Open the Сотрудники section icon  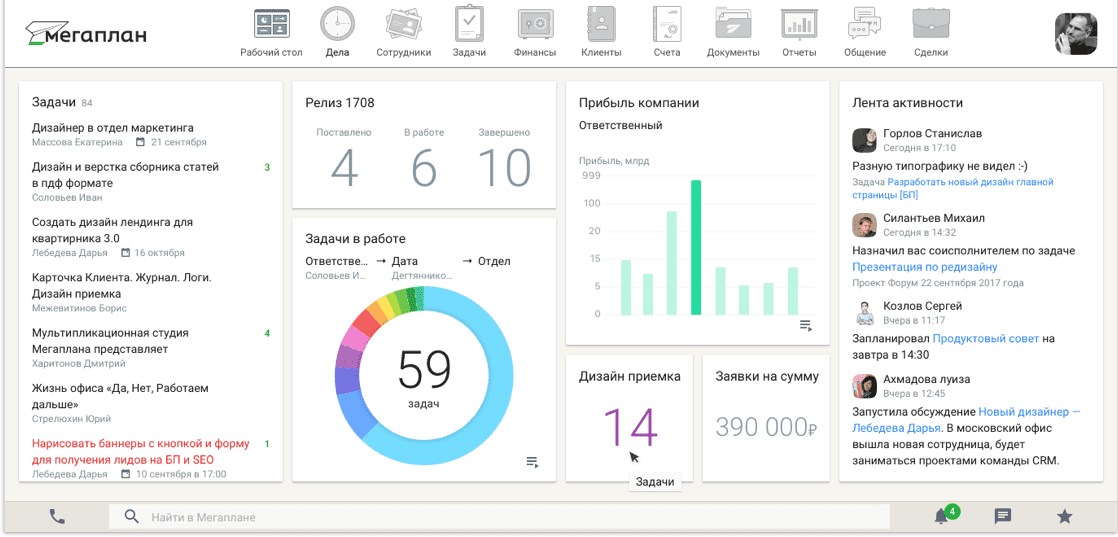(404, 24)
